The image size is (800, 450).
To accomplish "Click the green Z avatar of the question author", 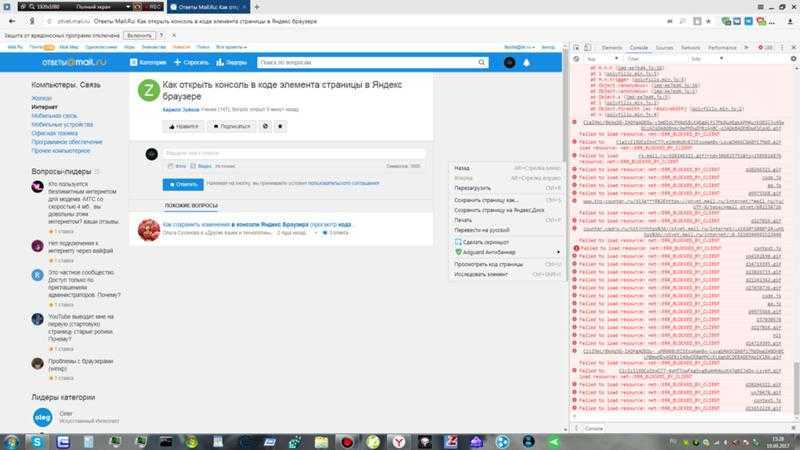I will coord(149,90).
